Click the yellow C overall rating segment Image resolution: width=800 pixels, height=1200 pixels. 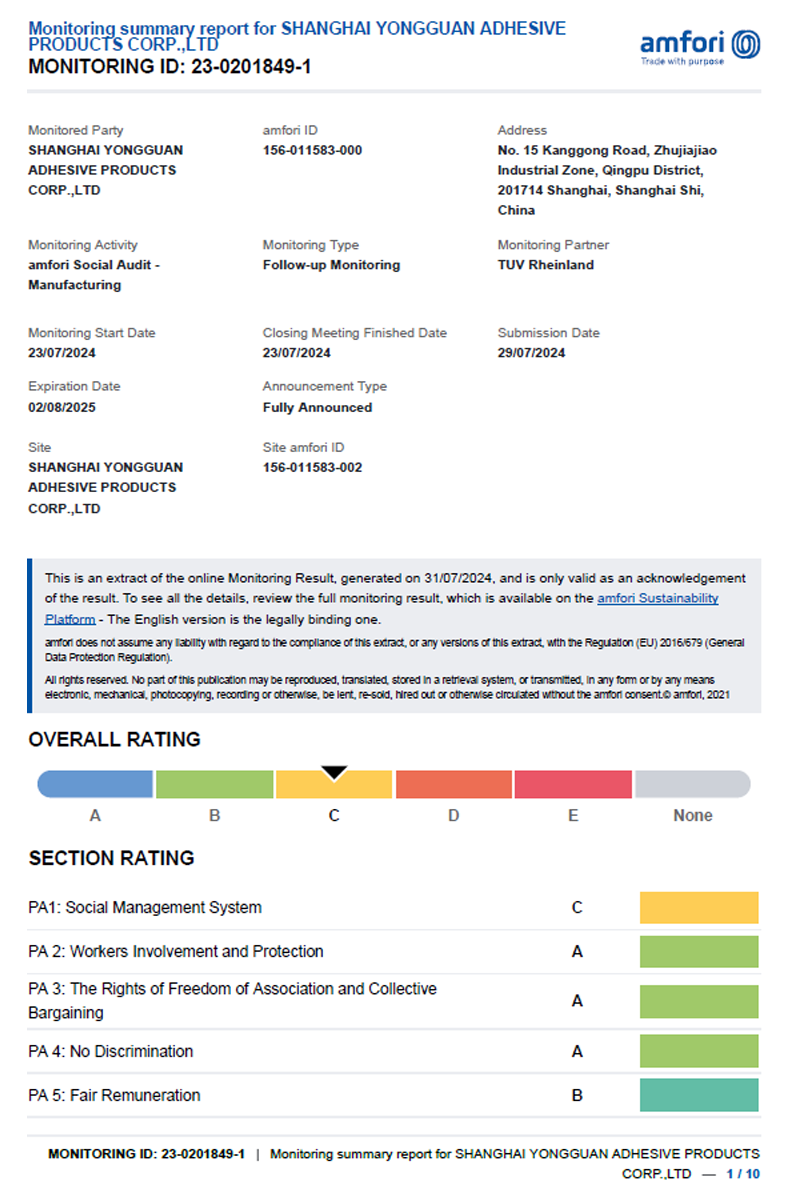[334, 786]
